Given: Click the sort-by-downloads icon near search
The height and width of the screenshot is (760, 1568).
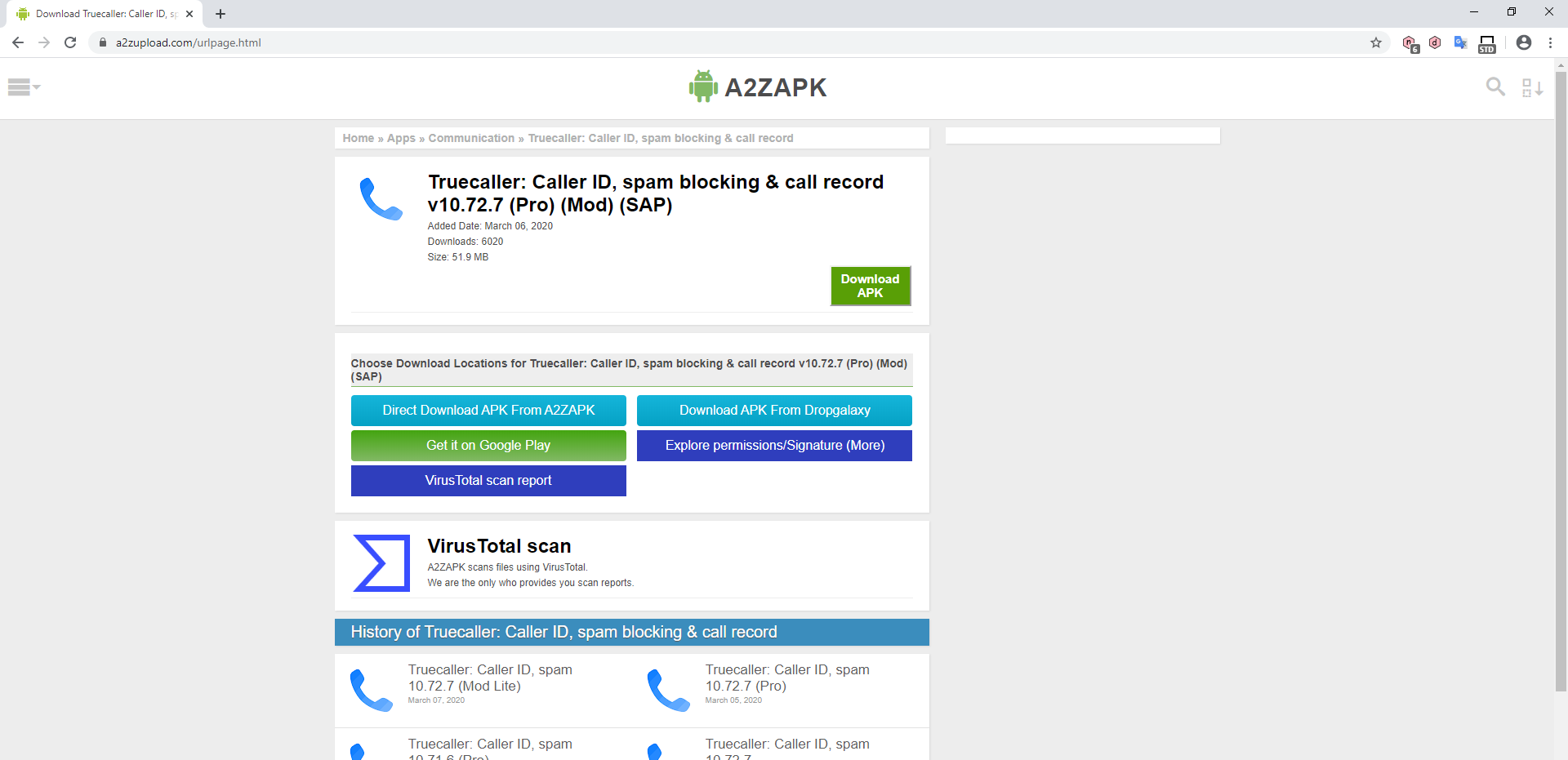Looking at the screenshot, I should tap(1532, 87).
